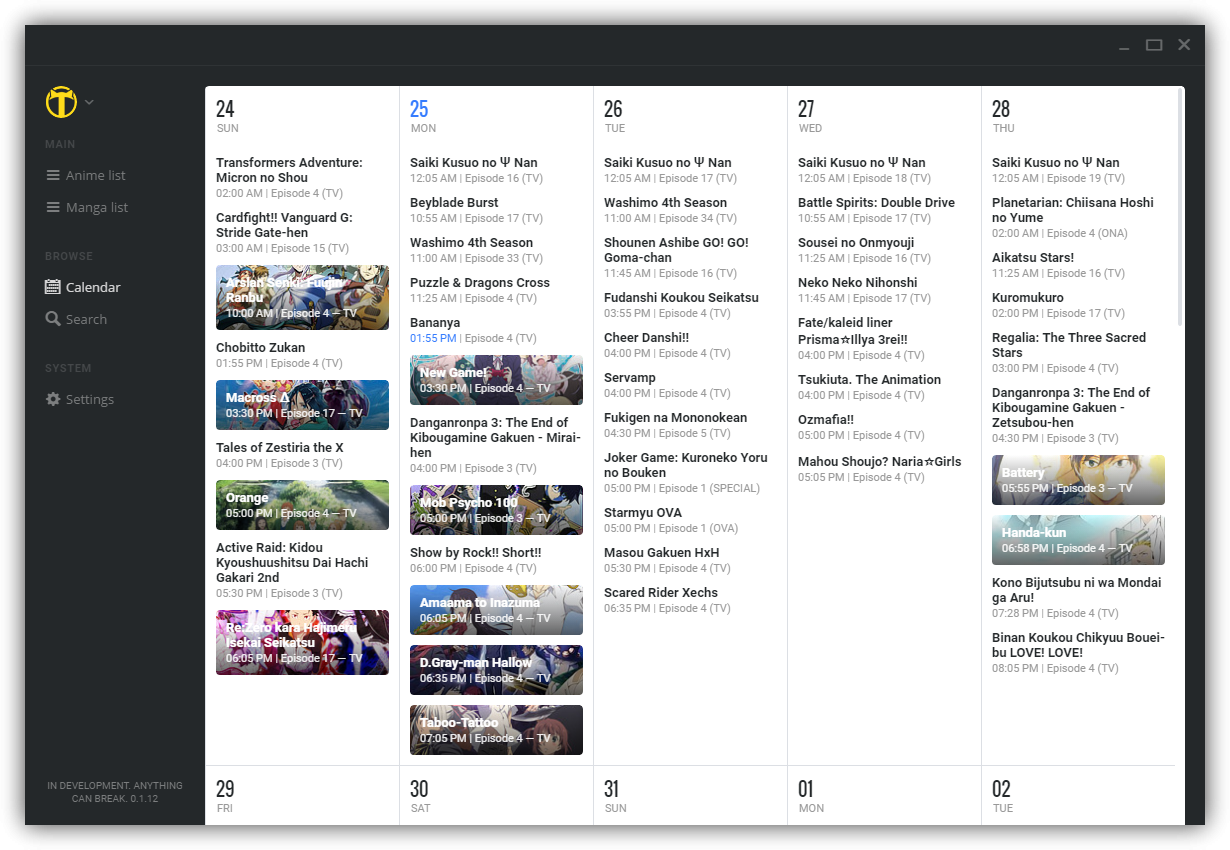The width and height of the screenshot is (1230, 850).
Task: Open Settings in the sidebar
Action: click(80, 399)
